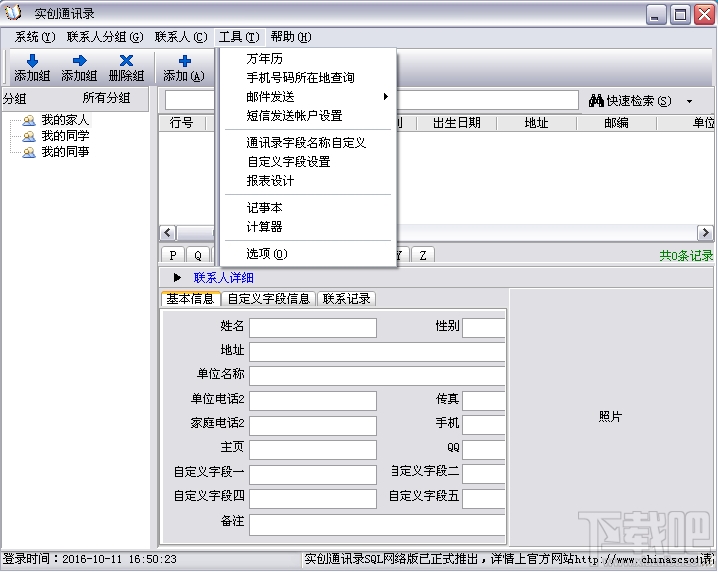Click the official website notice in status bar

coord(509,559)
